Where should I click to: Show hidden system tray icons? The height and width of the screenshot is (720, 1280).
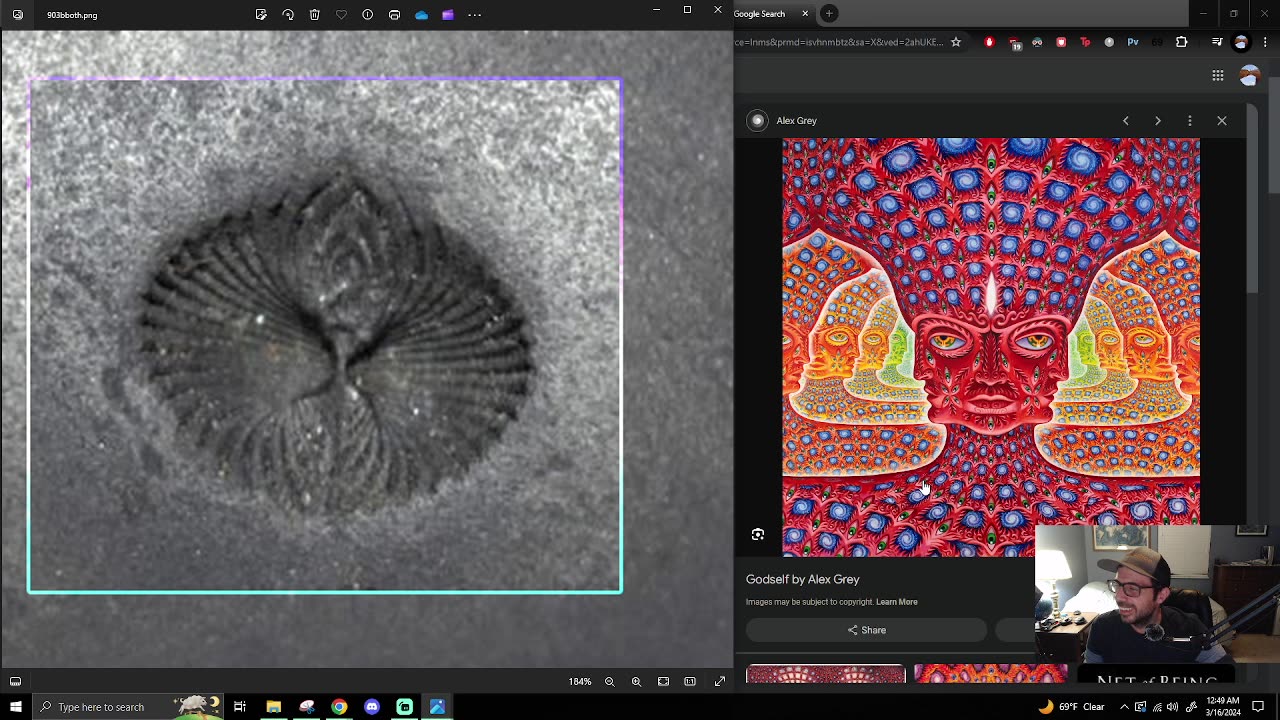[x=1124, y=707]
